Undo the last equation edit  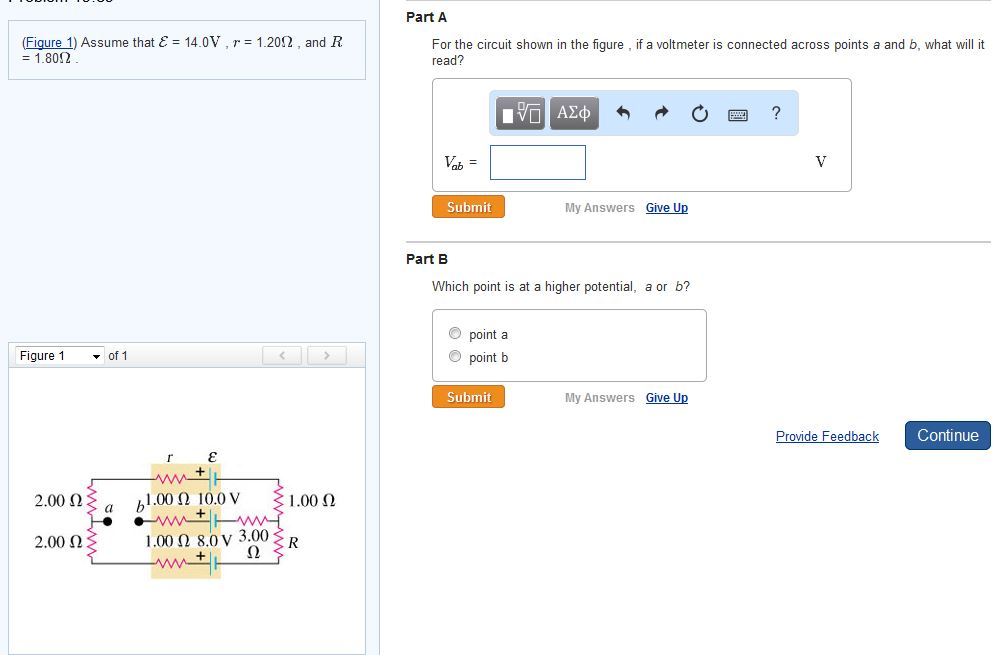624,113
